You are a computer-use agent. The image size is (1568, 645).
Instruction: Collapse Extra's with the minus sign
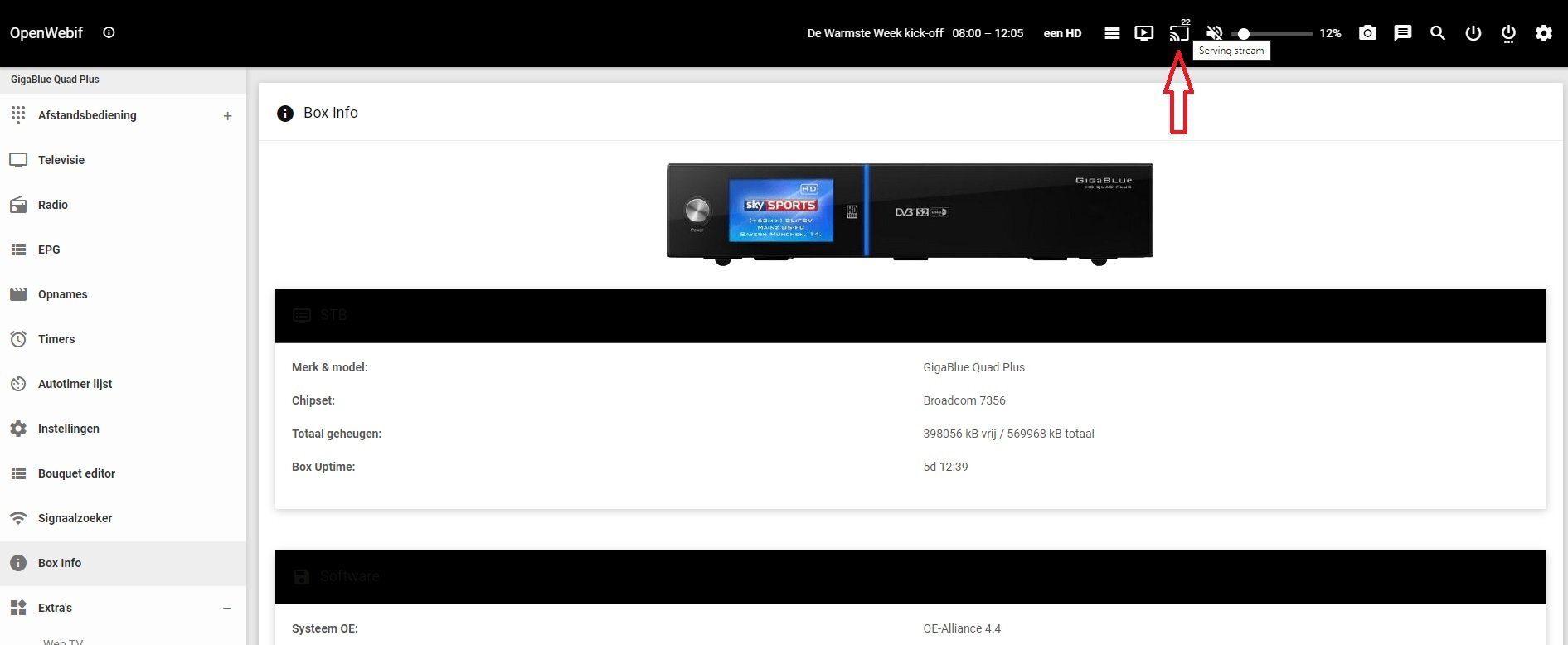227,609
